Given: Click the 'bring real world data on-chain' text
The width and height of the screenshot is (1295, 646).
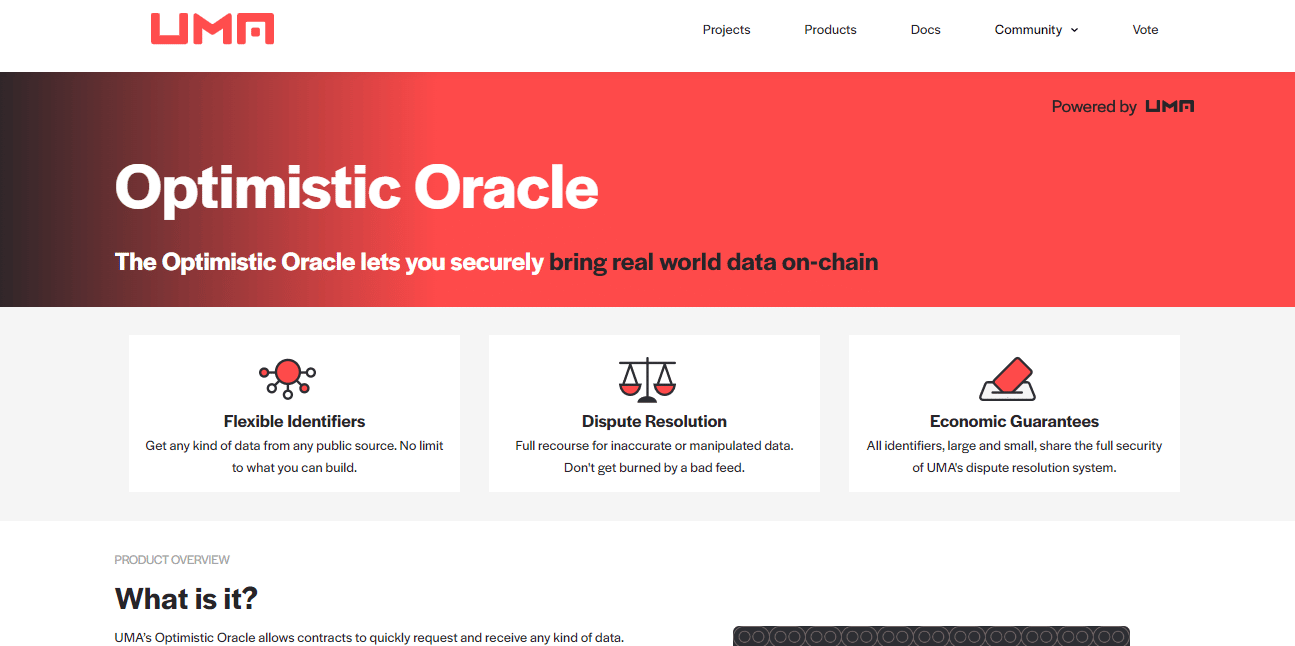Looking at the screenshot, I should coord(713,262).
